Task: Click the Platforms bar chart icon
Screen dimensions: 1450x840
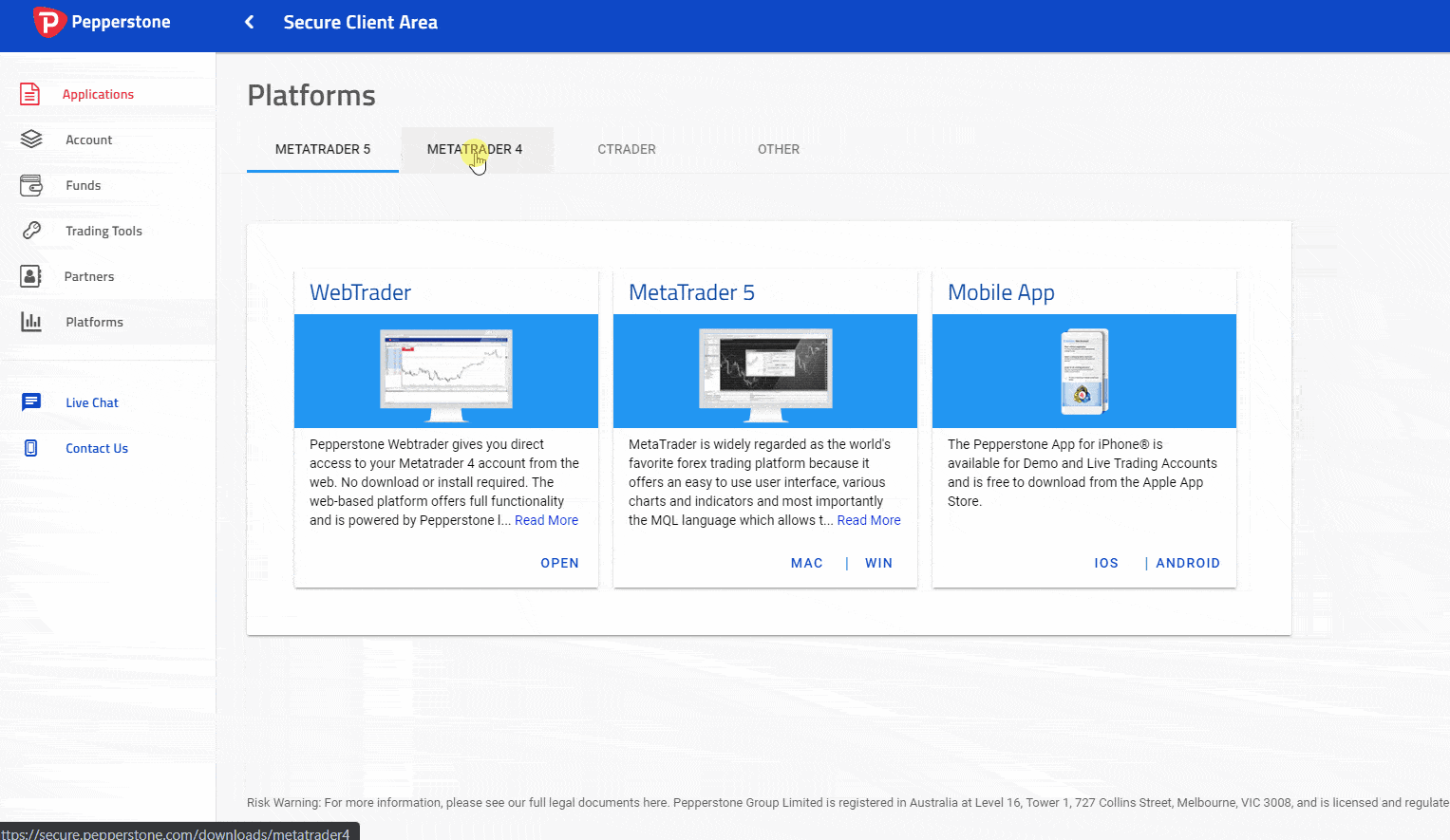Action: coord(31,322)
